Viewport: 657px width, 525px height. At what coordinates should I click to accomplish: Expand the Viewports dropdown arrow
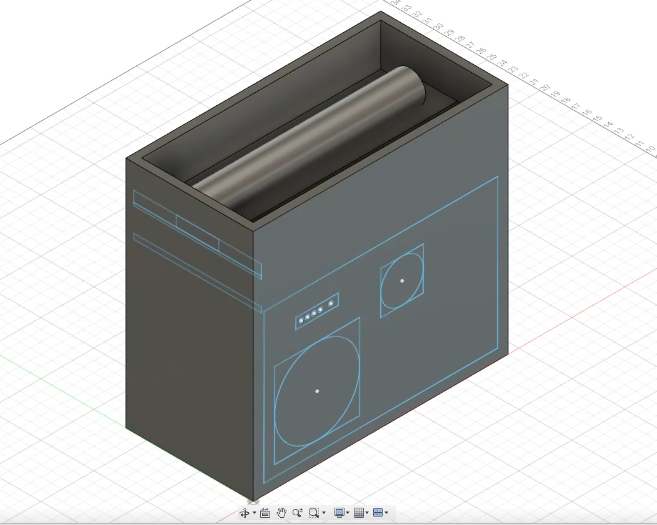coord(386,513)
